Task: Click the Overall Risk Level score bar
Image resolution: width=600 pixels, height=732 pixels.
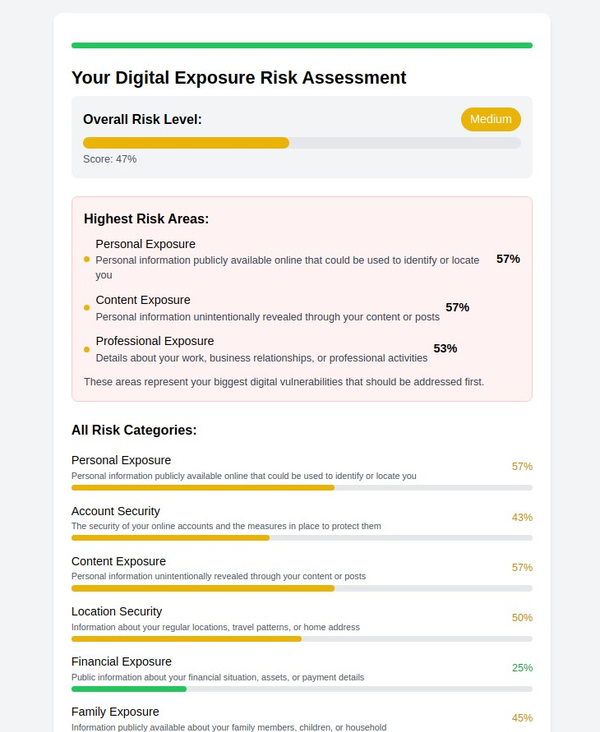Action: click(x=302, y=143)
